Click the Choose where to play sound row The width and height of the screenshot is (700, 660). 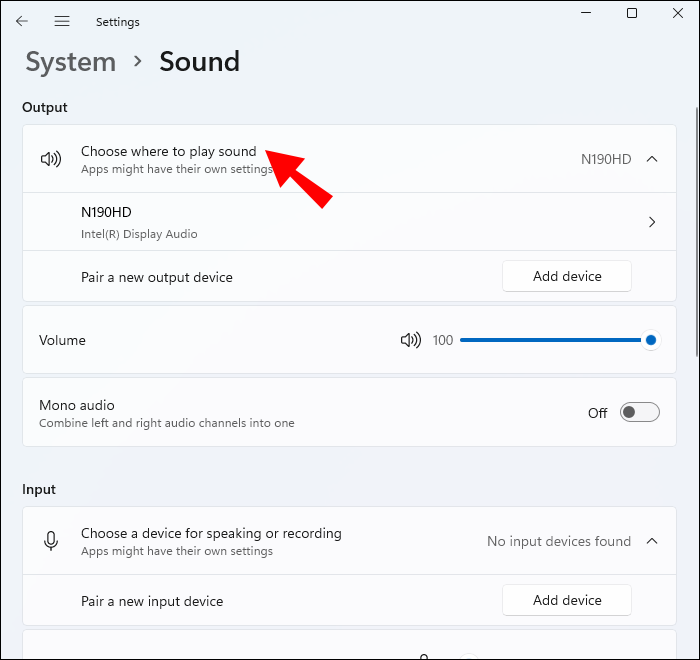click(x=169, y=152)
